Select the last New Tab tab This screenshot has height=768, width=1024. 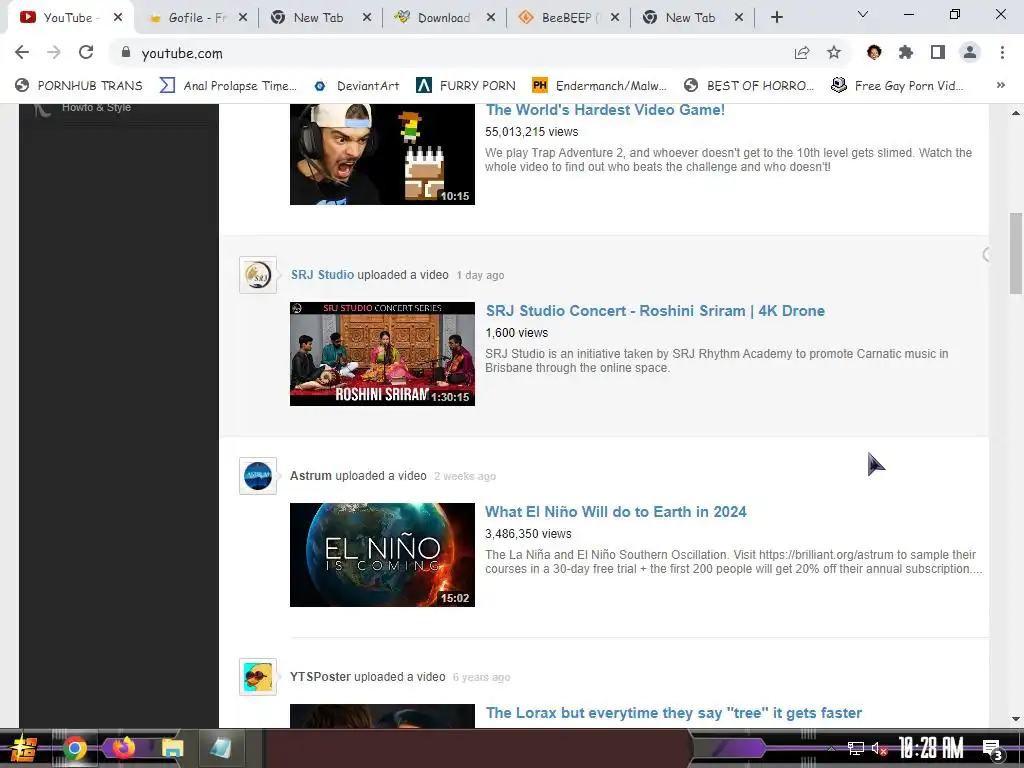tap(691, 18)
